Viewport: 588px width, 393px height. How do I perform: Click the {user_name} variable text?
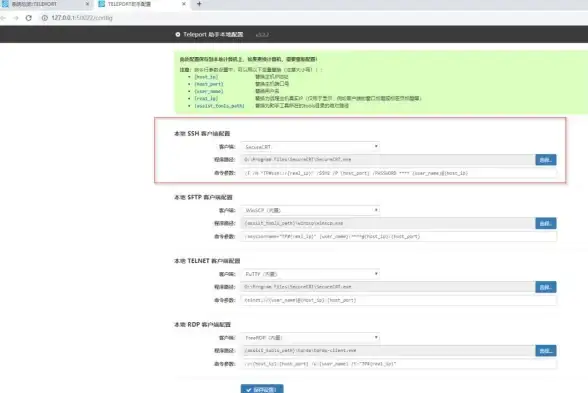(209, 91)
